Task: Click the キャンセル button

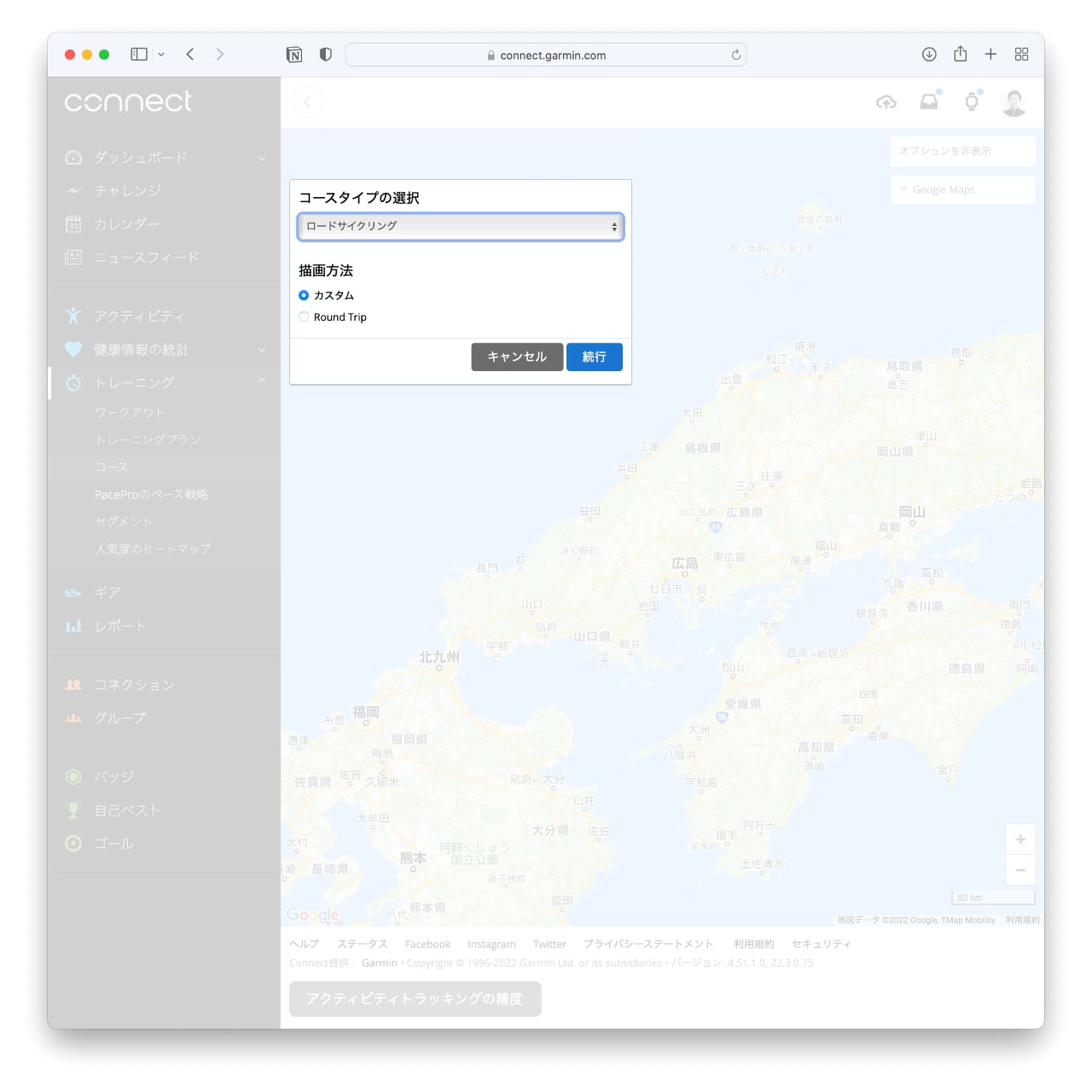Action: (517, 357)
